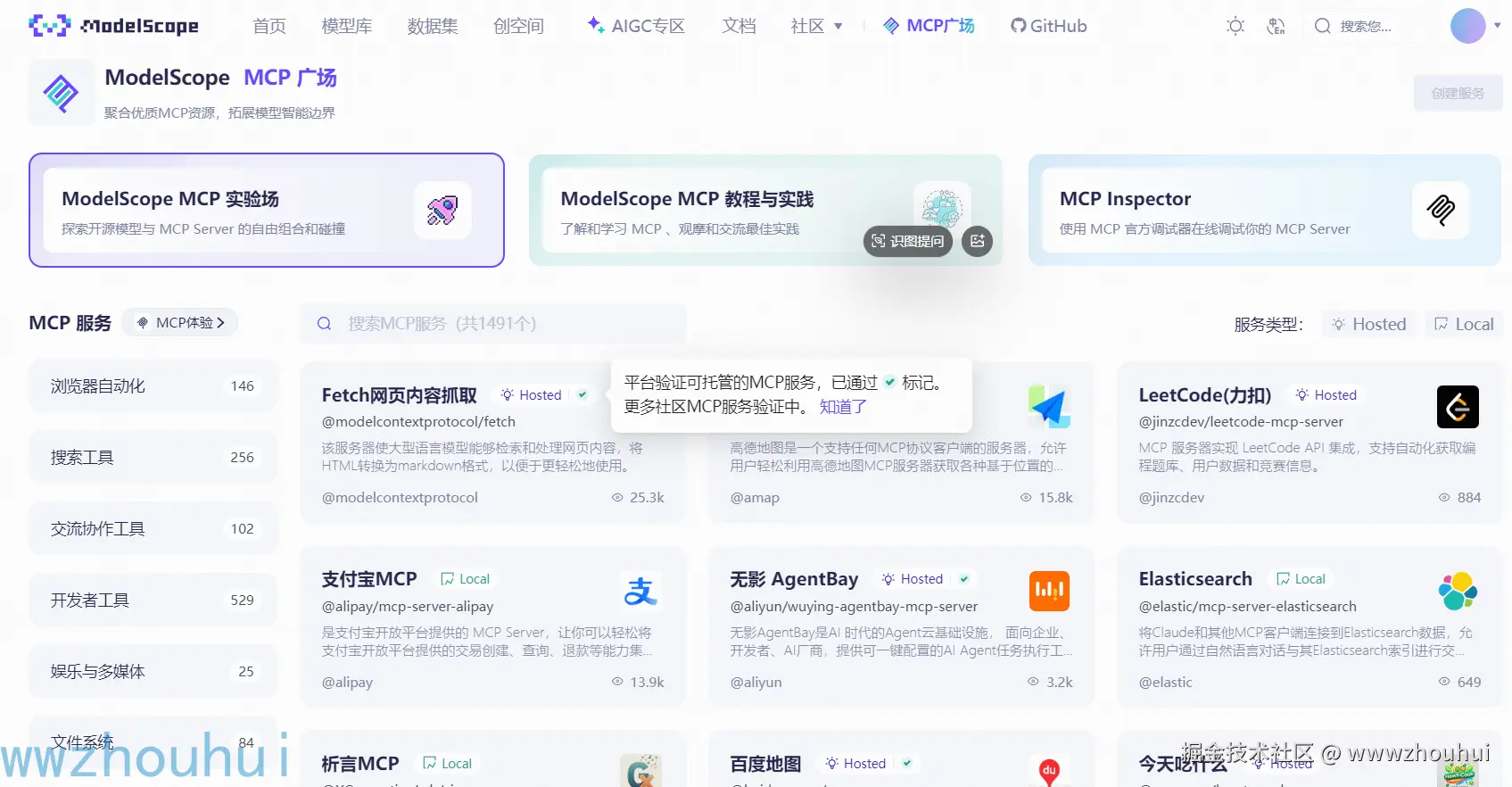
Task: Filter service type by Local
Action: 1464,324
